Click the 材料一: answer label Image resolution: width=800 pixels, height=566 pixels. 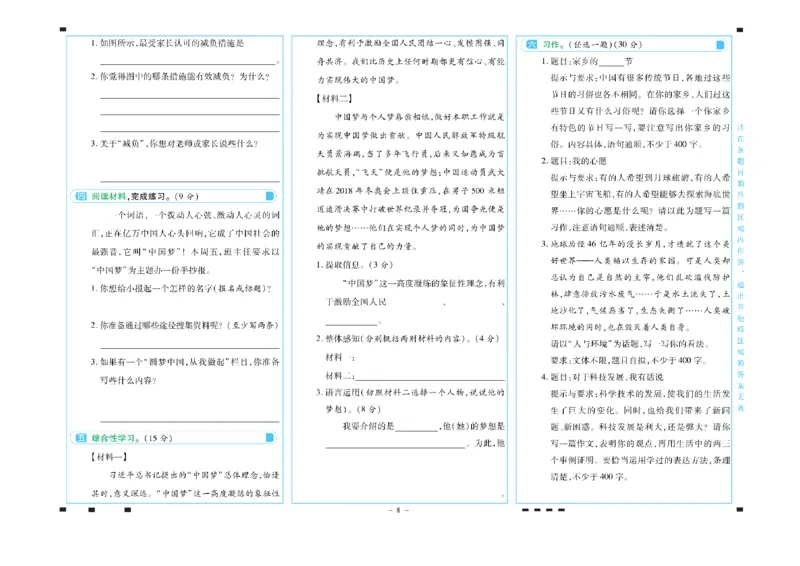click(340, 357)
